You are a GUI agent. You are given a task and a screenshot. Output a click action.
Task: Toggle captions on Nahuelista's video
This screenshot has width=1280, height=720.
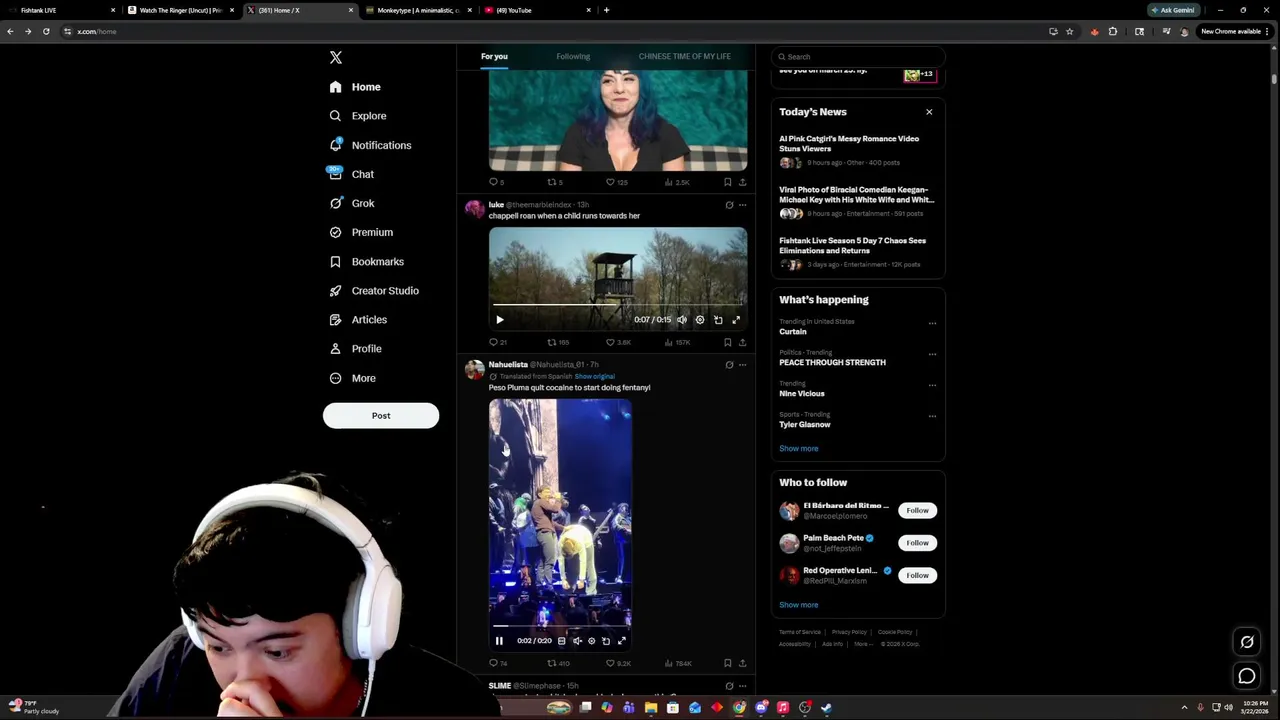(x=561, y=641)
